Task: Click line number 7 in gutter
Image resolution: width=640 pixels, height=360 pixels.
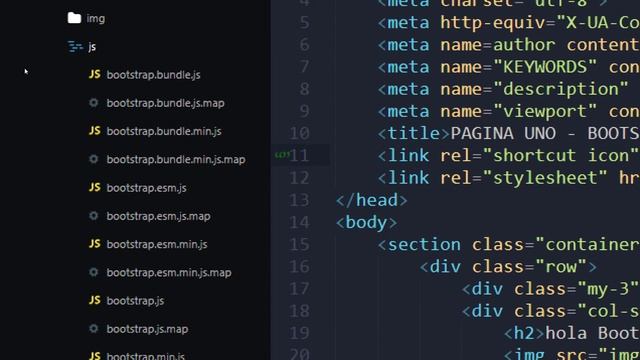Action: 304,67
